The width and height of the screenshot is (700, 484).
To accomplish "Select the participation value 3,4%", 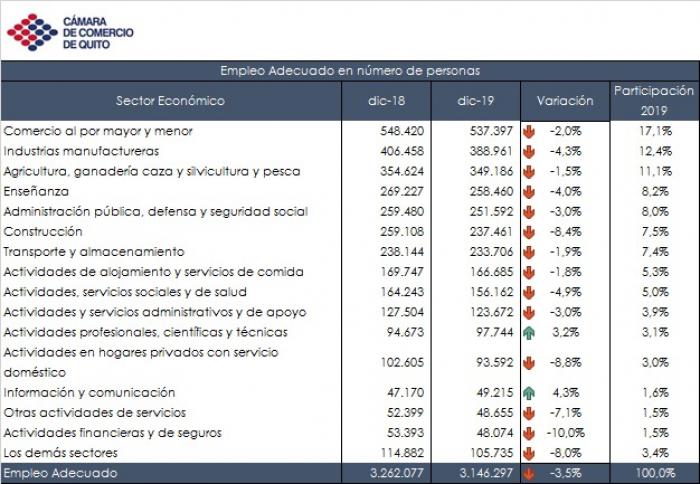I will [x=655, y=453].
